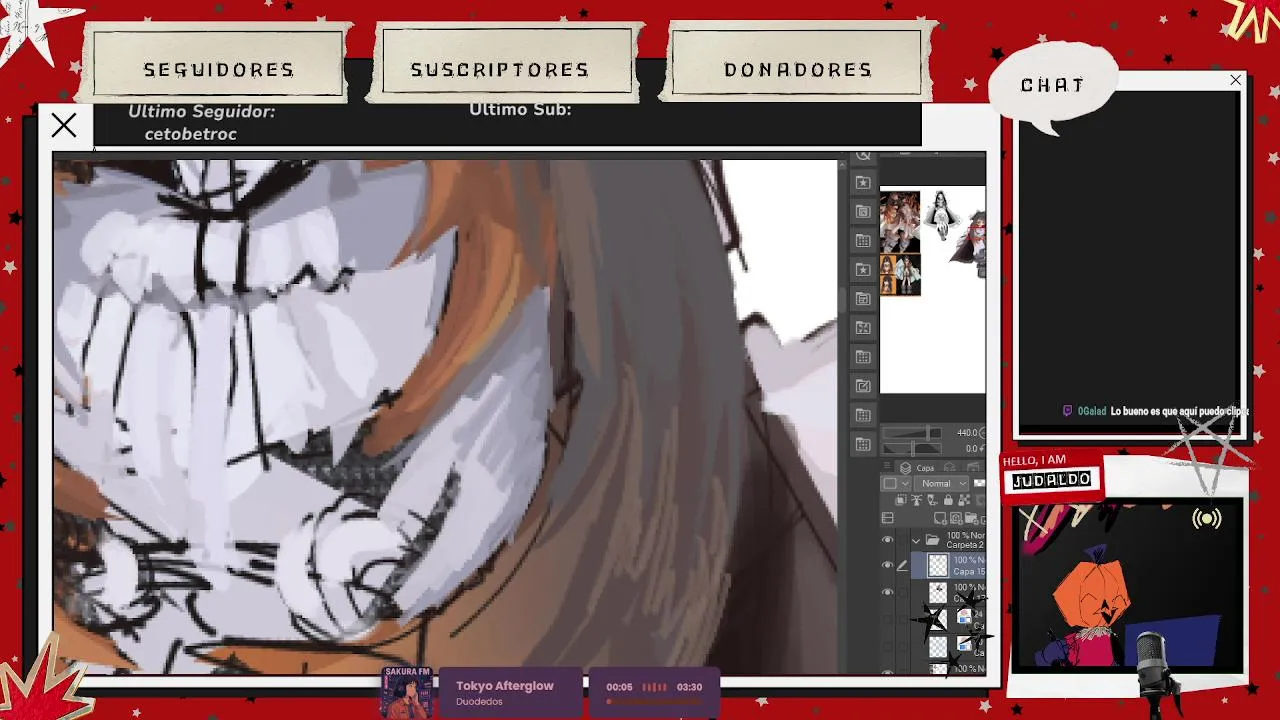Image resolution: width=1280 pixels, height=720 pixels.
Task: Close the chat panel
Action: [1236, 80]
